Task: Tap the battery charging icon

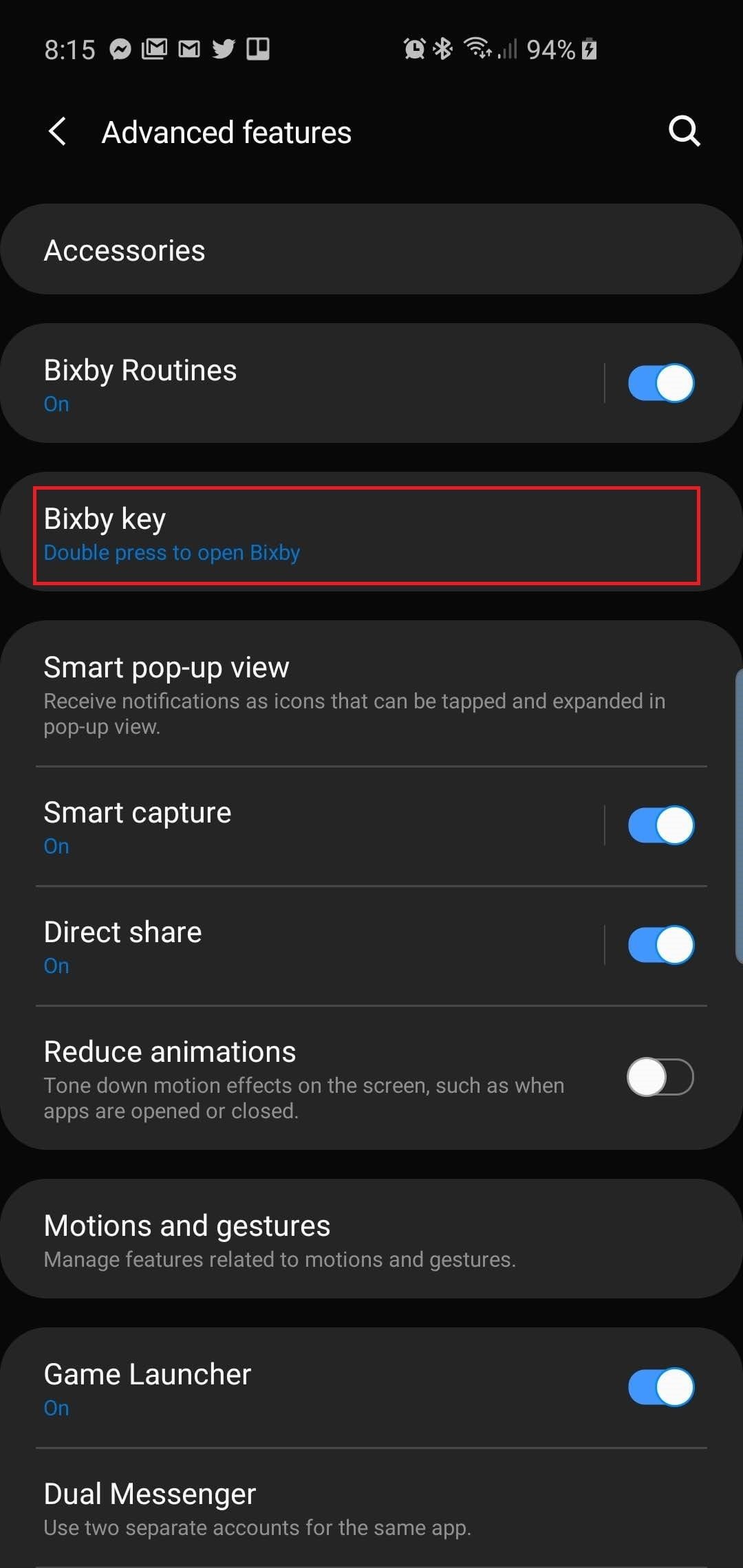Action: click(x=589, y=50)
